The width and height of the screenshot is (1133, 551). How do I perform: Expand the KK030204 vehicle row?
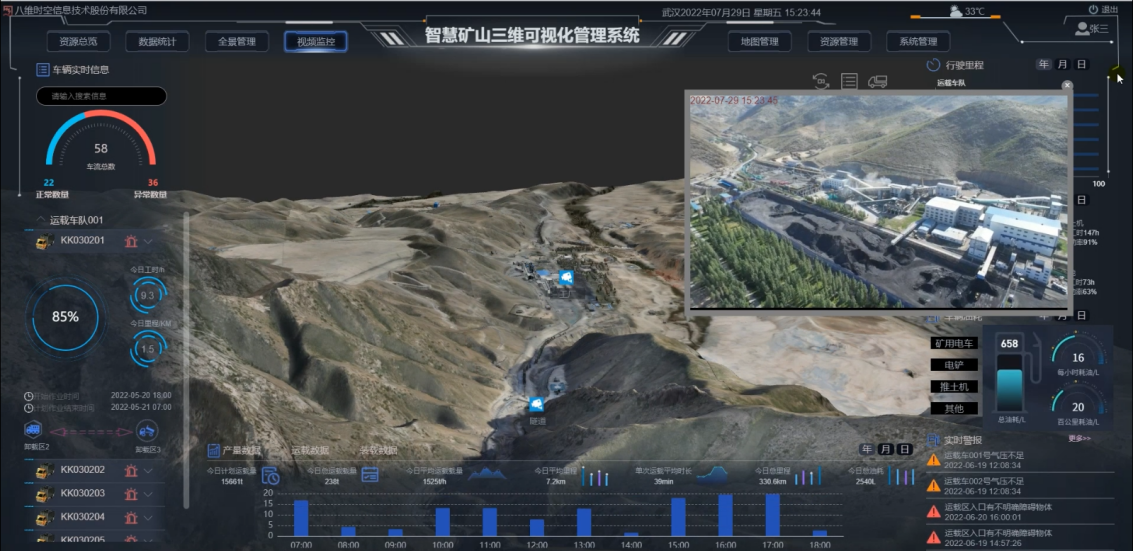[x=149, y=517]
